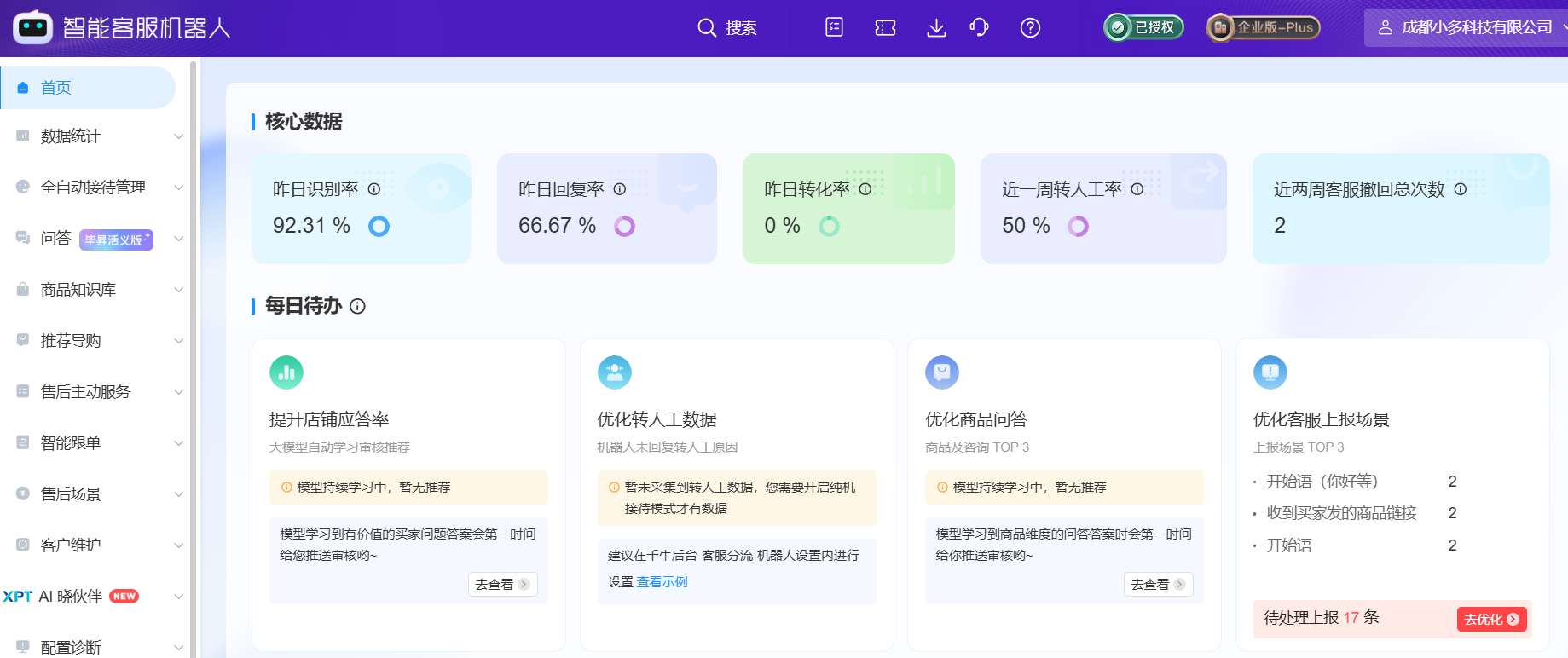
Task: Open 配置诊断 sidebar menu
Action: [x=94, y=647]
